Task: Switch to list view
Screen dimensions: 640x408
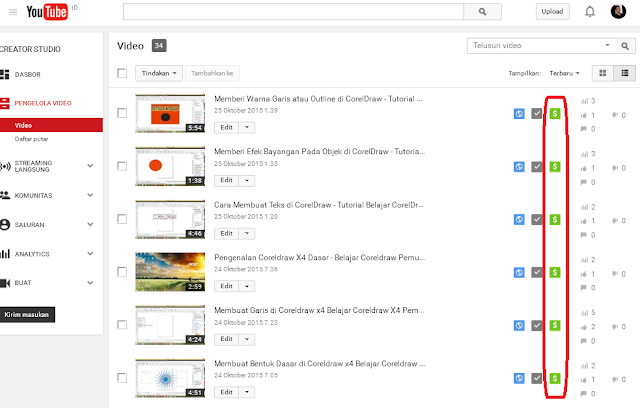Action: point(624,73)
